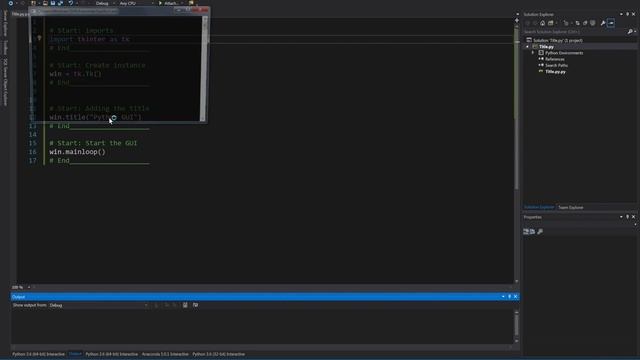Screen dimensions: 640x360
Task: Switch to the Python 3.6 (32-bit) Interactive tab
Action: tap(218, 354)
